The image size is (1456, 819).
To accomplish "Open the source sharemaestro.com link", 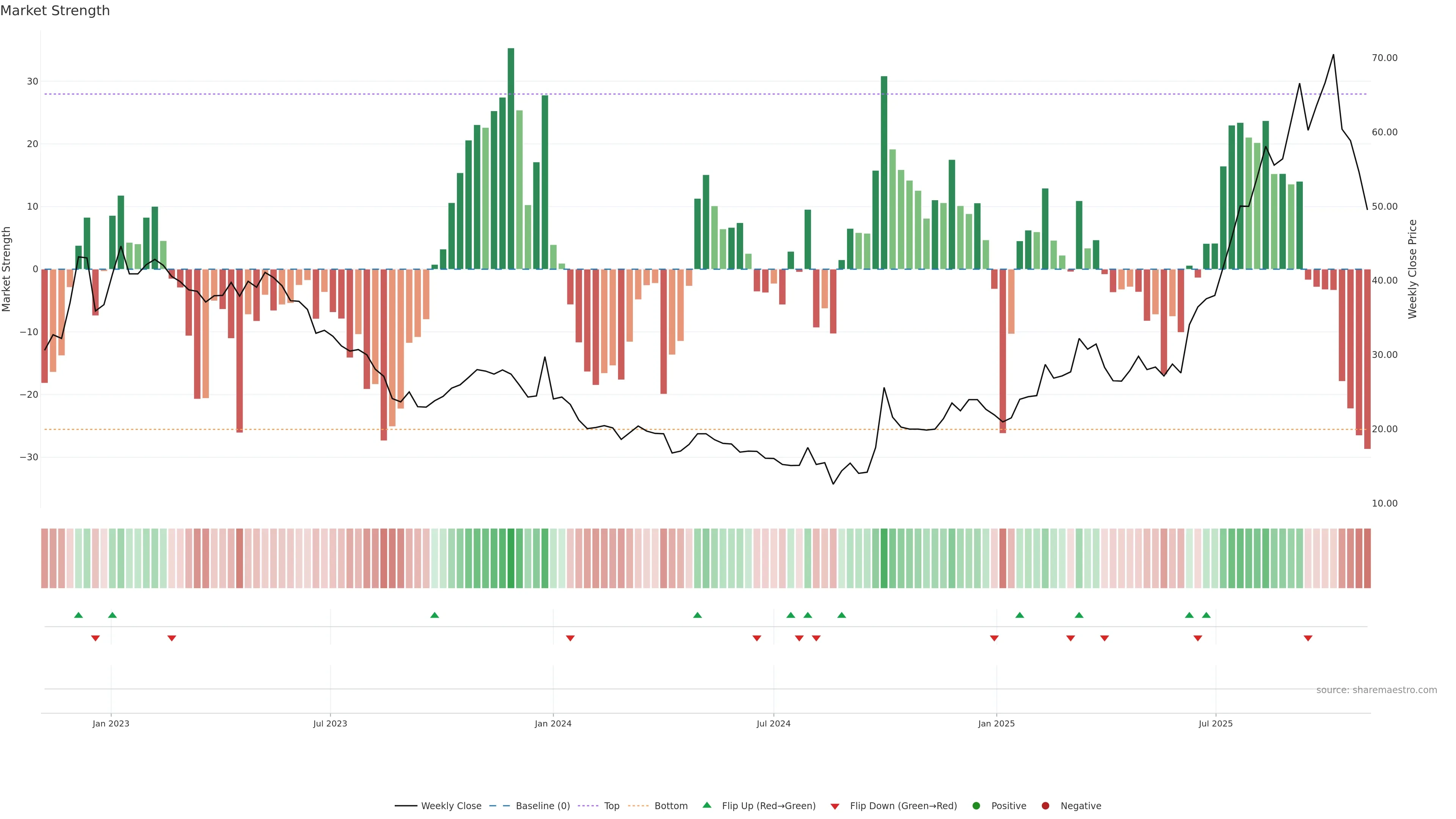I will [1376, 690].
